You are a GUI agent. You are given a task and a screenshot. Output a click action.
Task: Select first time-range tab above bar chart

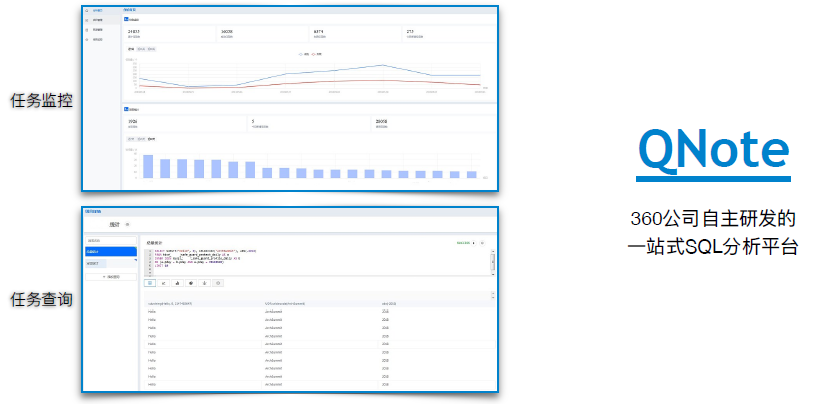pyautogui.click(x=131, y=139)
